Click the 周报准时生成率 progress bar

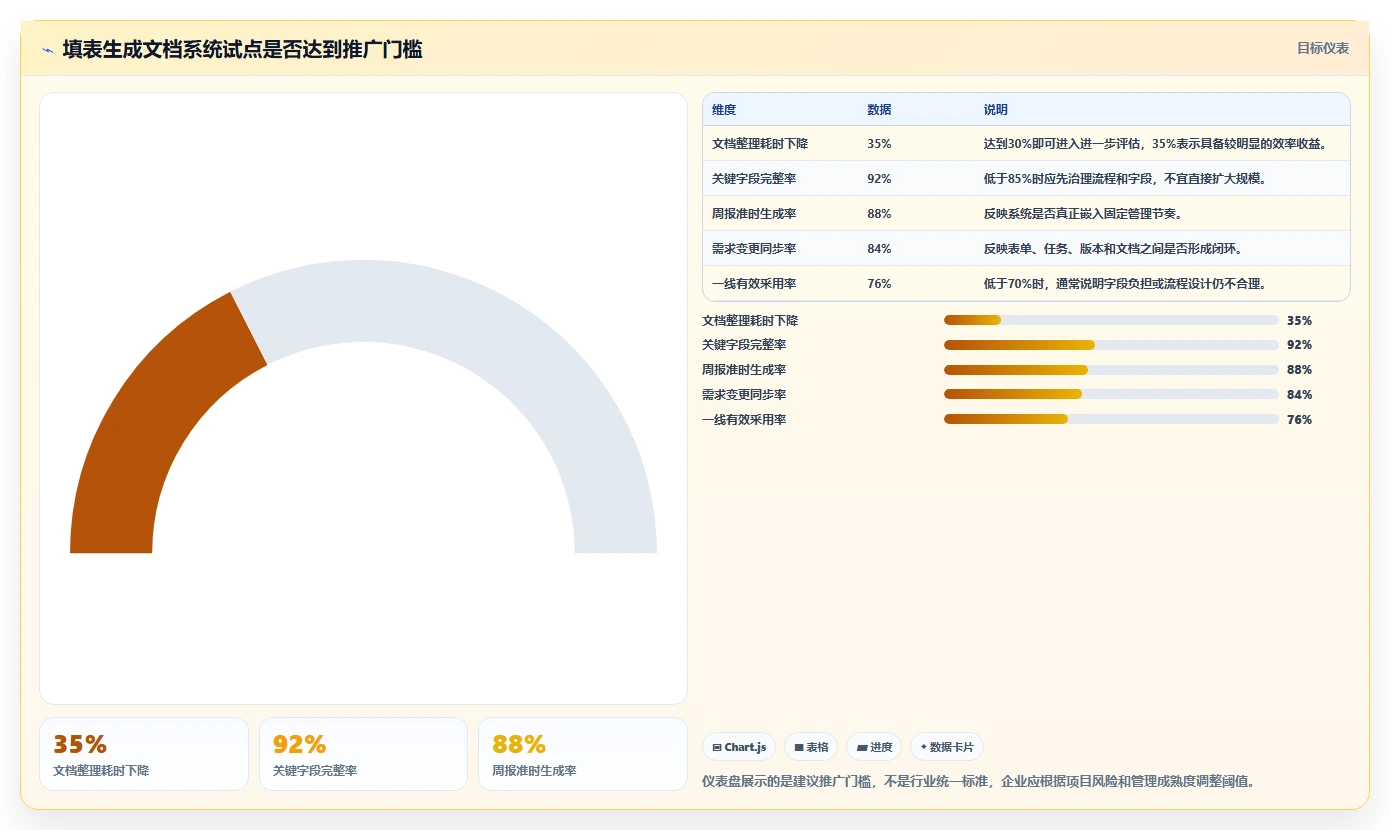point(1111,370)
